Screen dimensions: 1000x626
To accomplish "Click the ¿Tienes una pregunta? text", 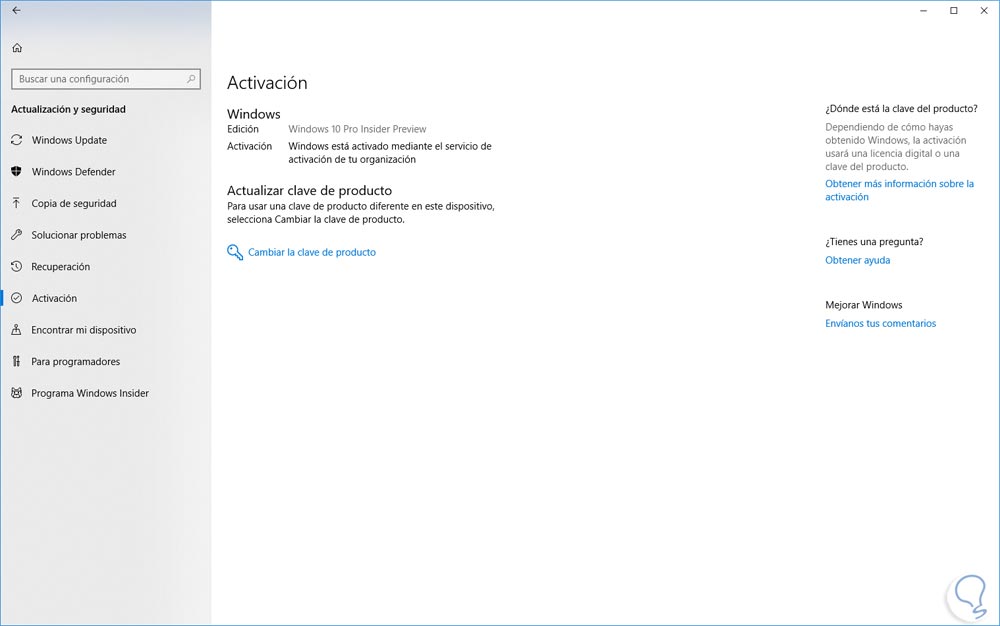I will click(x=874, y=242).
